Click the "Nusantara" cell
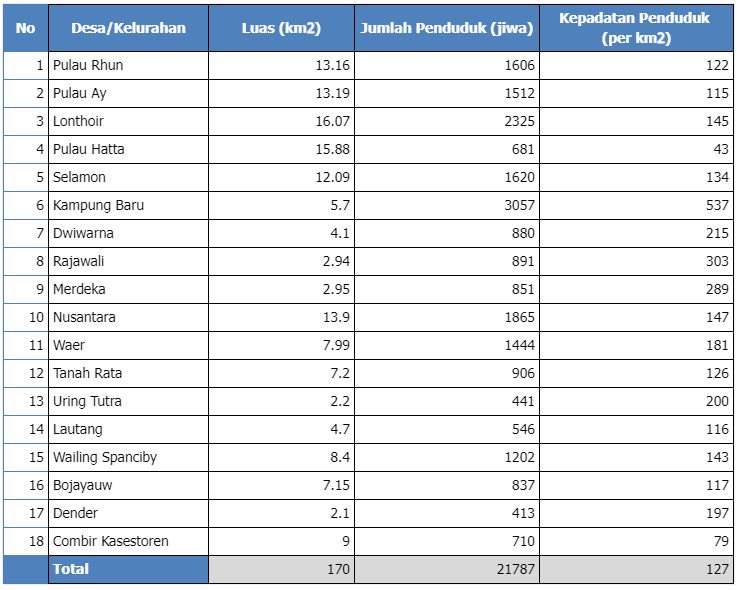 (x=85, y=317)
